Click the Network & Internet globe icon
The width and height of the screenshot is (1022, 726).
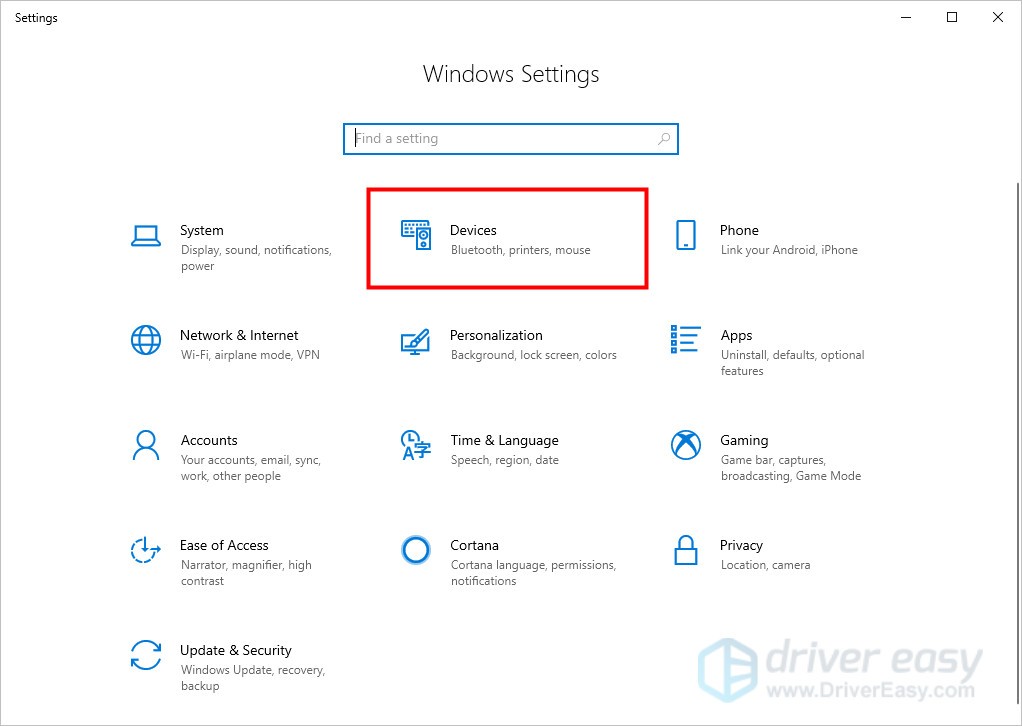pyautogui.click(x=146, y=340)
